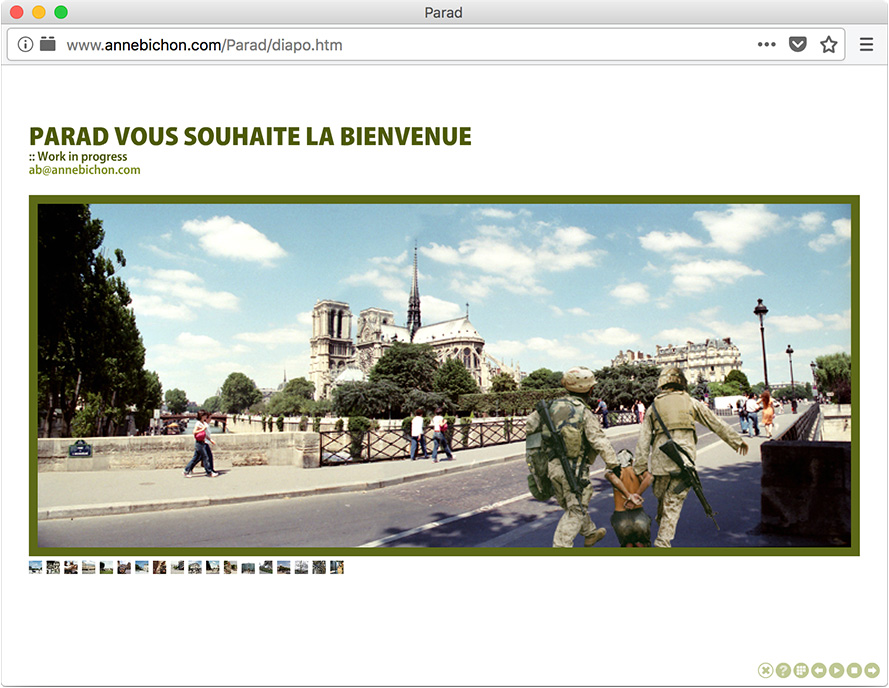This screenshot has width=889, height=688.
Task: Toggle the thumbnail grid view icon
Action: [x=801, y=670]
